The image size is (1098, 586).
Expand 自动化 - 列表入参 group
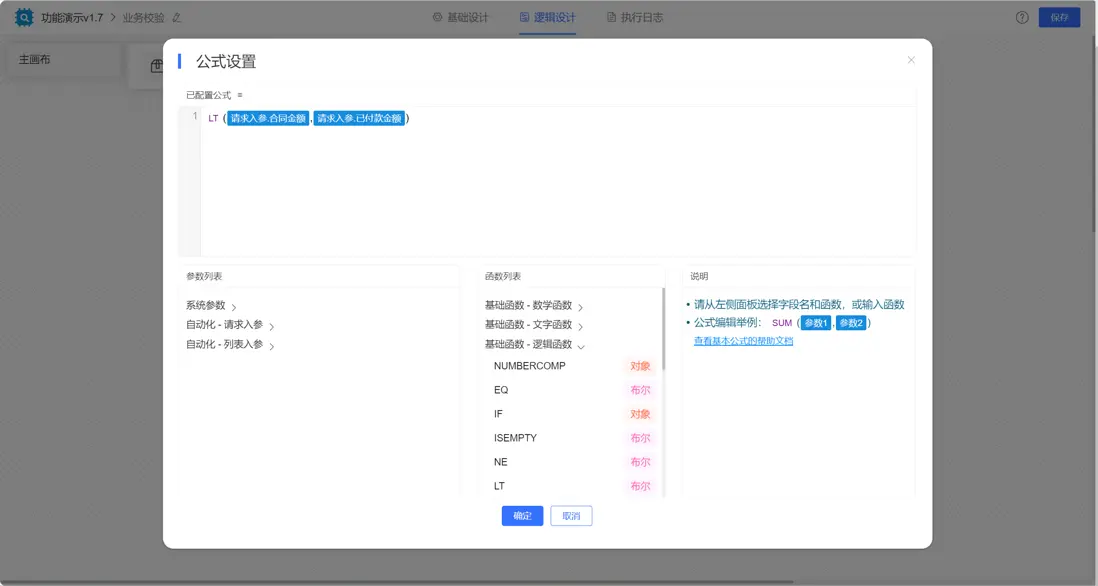click(x=230, y=344)
